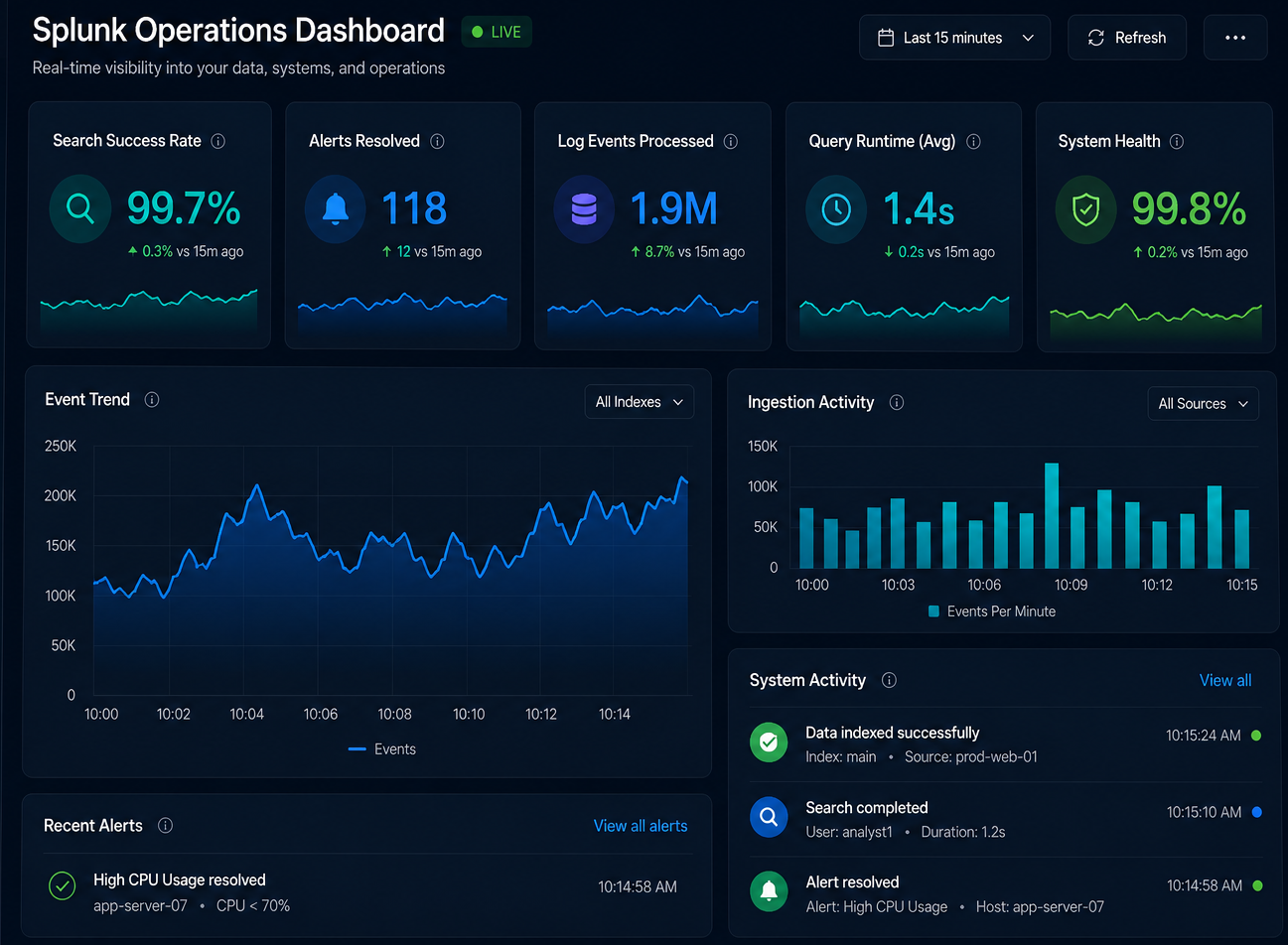
Task: Click the 99.7% search success value
Action: click(x=184, y=208)
